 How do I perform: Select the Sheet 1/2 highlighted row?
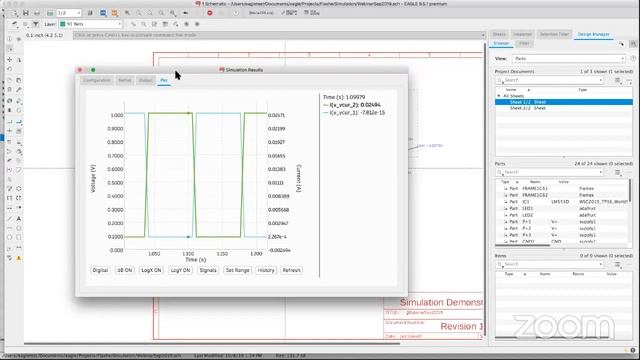click(564, 102)
